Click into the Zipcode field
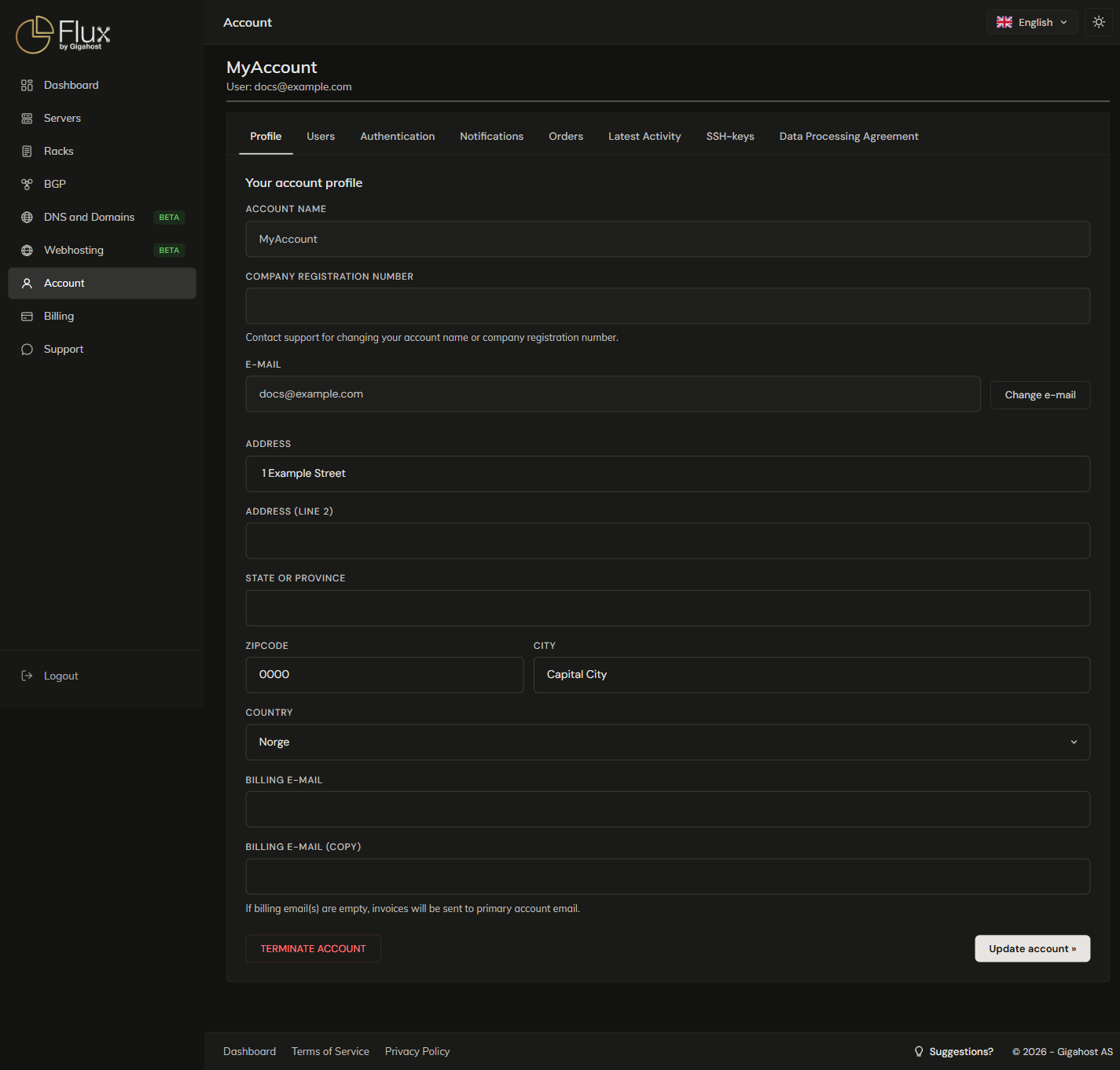The height and width of the screenshot is (1070, 1120). click(x=384, y=675)
